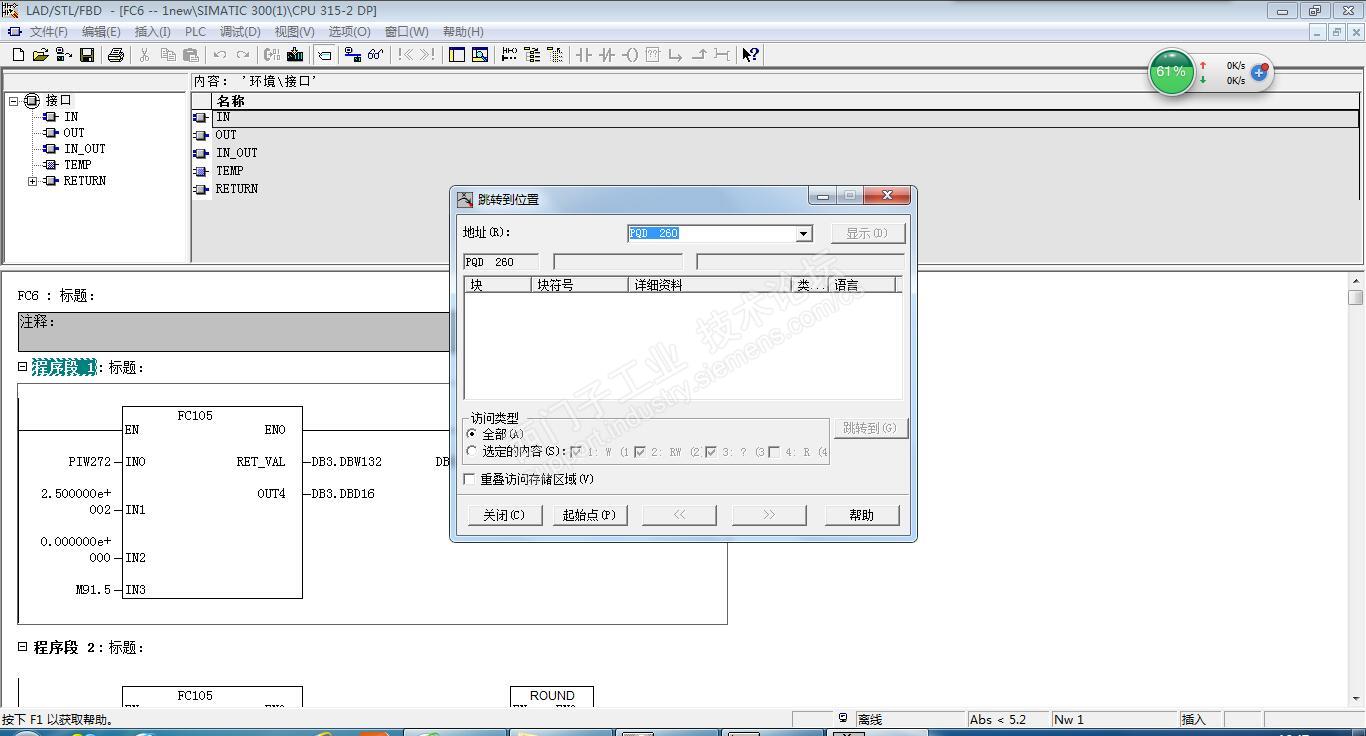Viewport: 1366px width, 736px height.
Task: Click the 跳转到(G) button
Action: click(x=870, y=428)
